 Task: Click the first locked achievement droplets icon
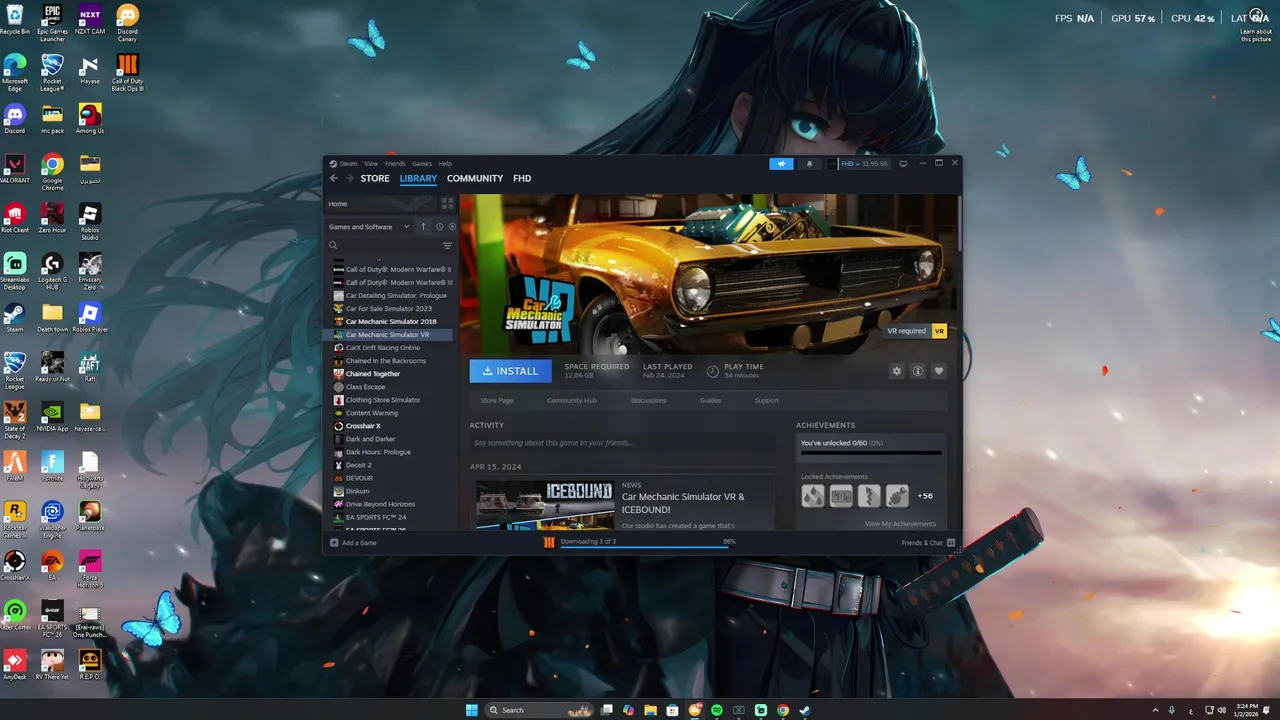click(813, 496)
